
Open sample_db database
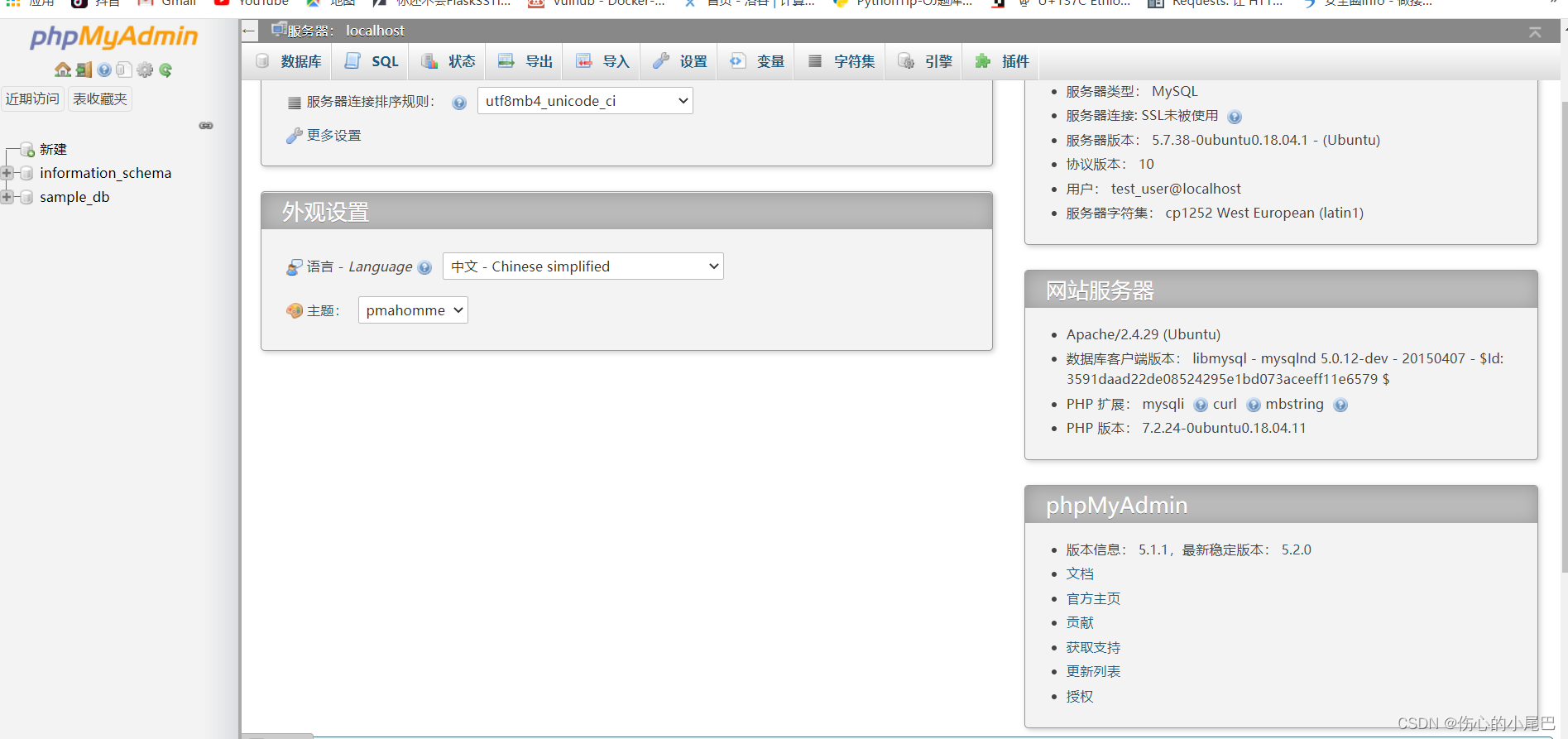click(x=74, y=197)
